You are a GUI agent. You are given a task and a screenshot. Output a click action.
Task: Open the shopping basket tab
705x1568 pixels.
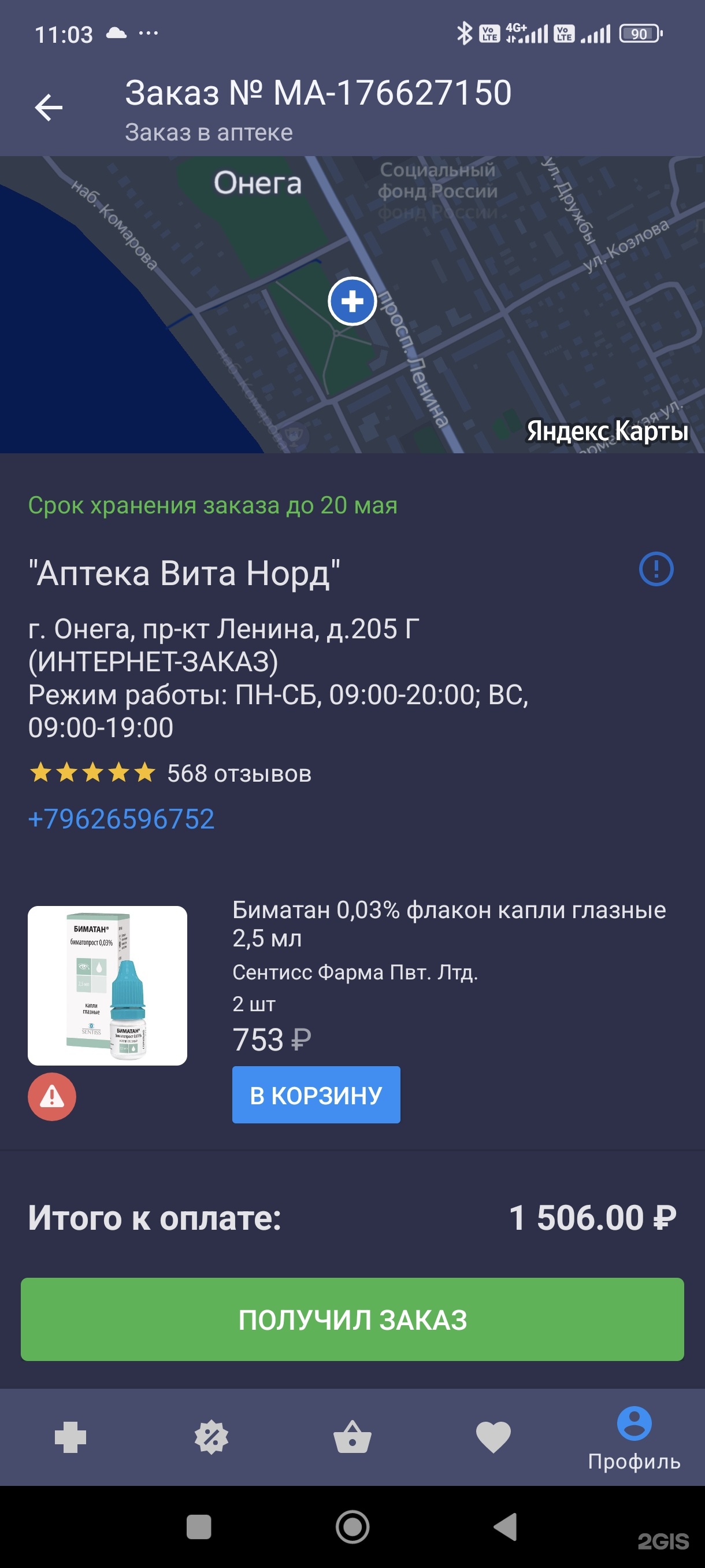(352, 1437)
